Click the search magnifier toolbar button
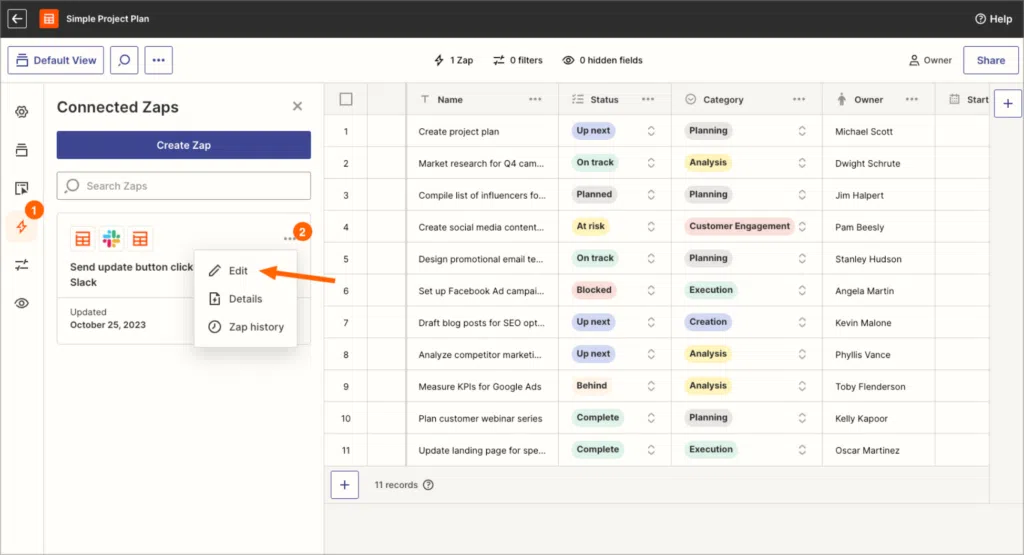 click(x=124, y=60)
